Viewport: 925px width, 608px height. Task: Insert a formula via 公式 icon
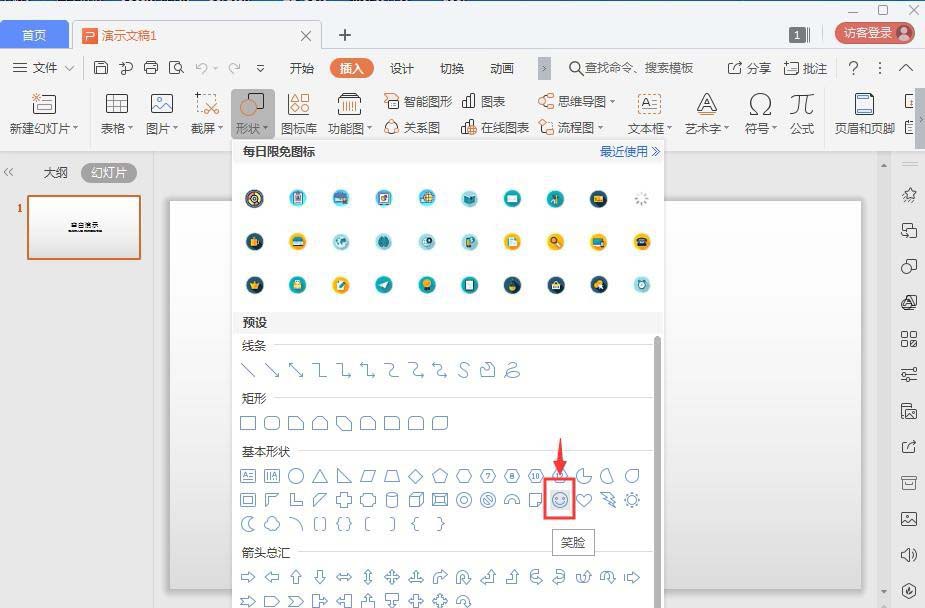[801, 112]
